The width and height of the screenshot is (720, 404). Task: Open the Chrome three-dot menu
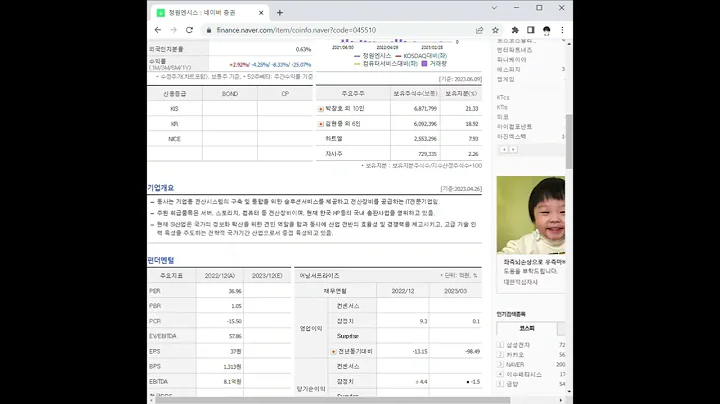(x=562, y=30)
